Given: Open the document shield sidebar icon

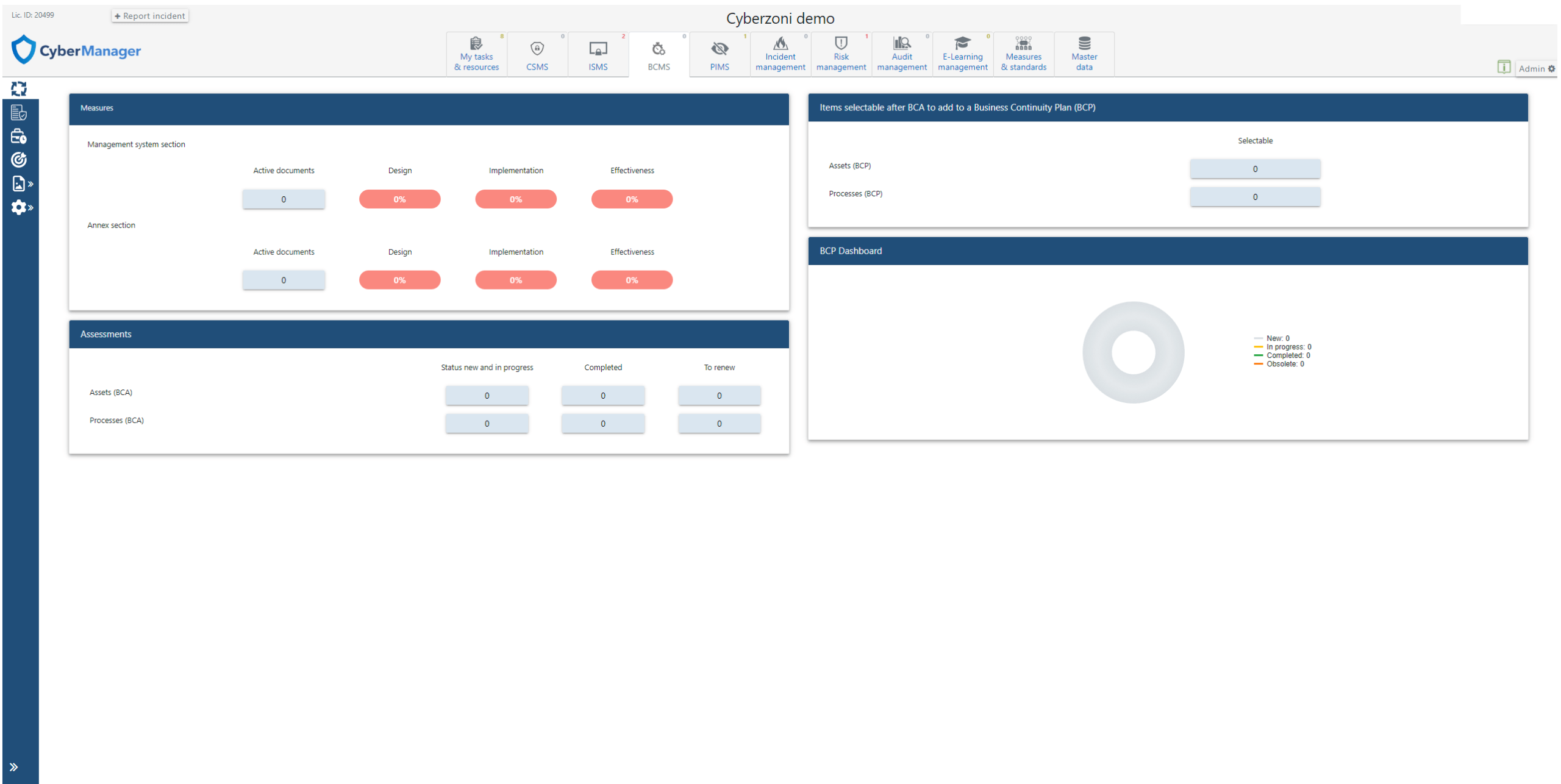Looking at the screenshot, I should coord(19,112).
